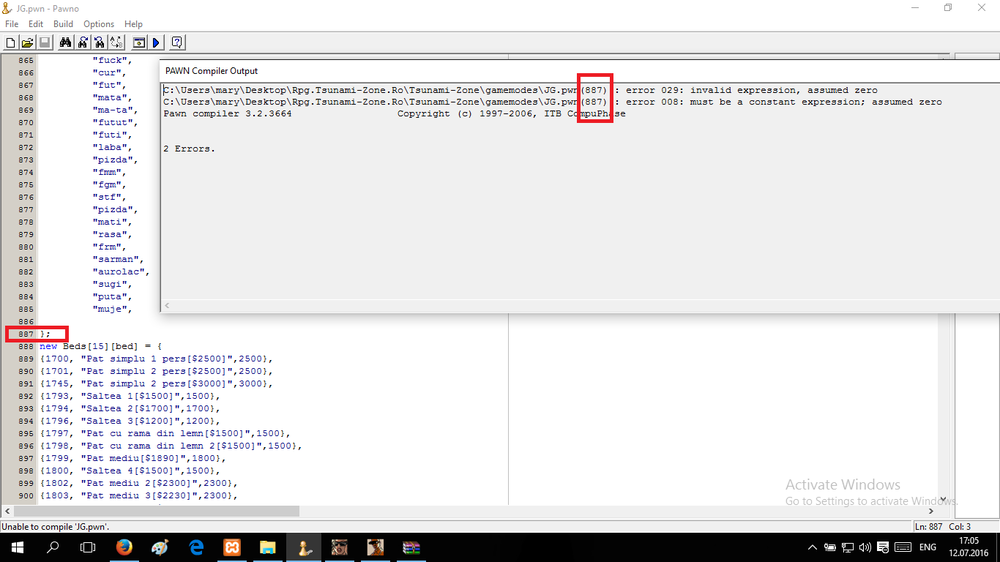Click the down arrow of editor vertical scrollbar
Image resolution: width=1000 pixels, height=562 pixels.
click(943, 499)
